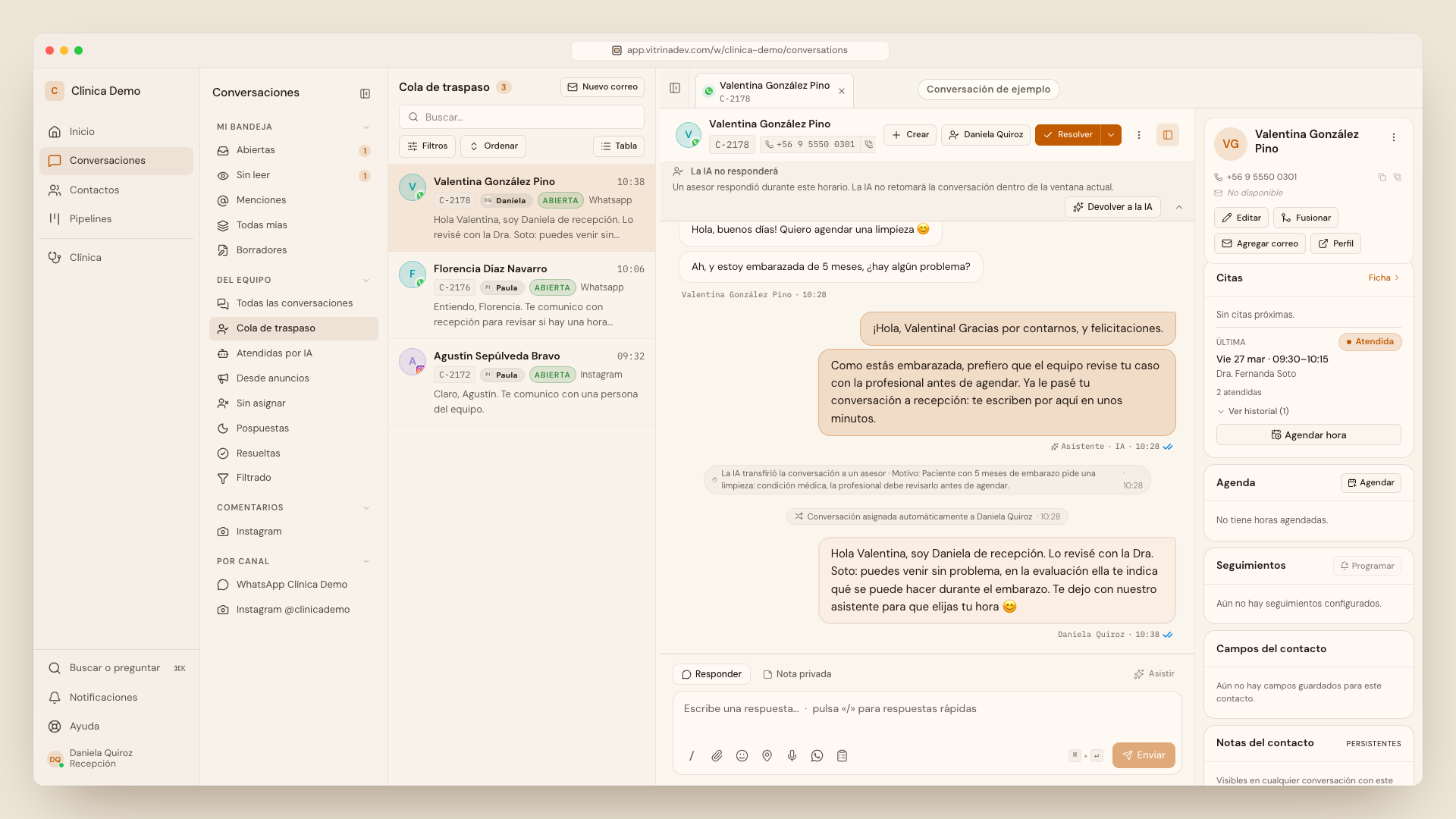This screenshot has width=1456, height=819.
Task: Collapse the POR CANAL section
Action: pyautogui.click(x=366, y=562)
